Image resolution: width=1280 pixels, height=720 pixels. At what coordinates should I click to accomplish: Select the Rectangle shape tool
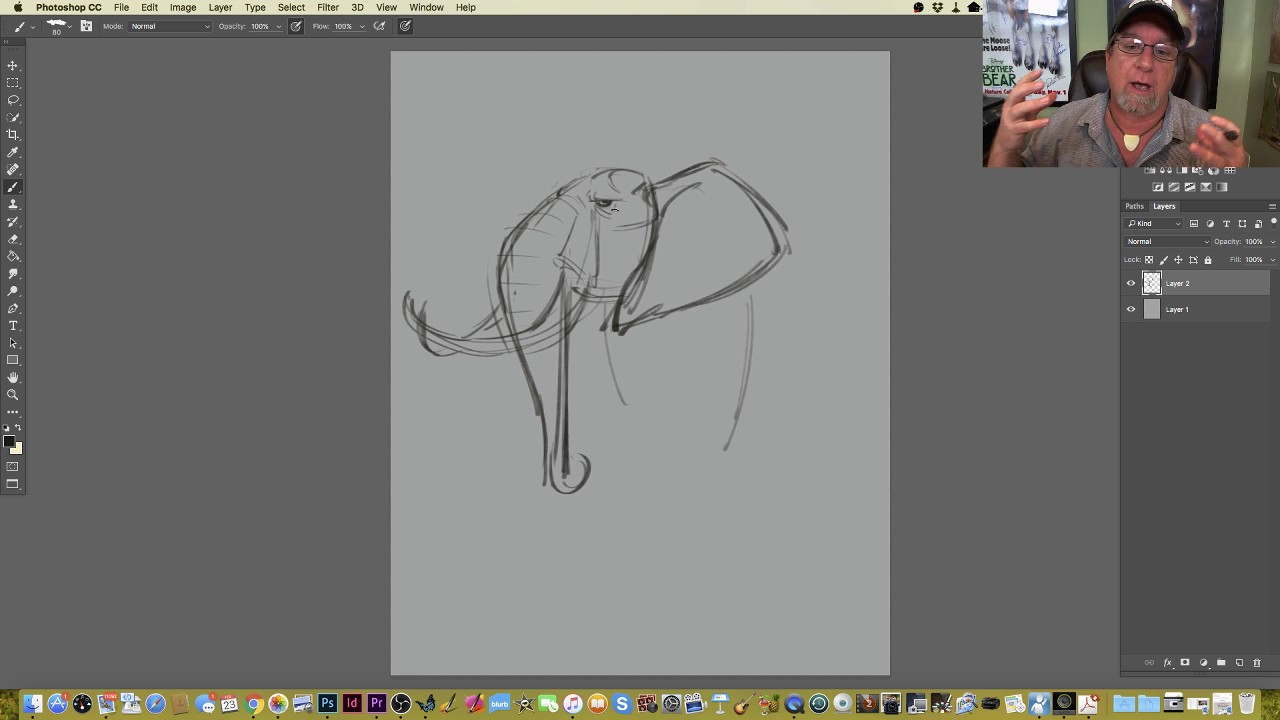pyautogui.click(x=13, y=360)
